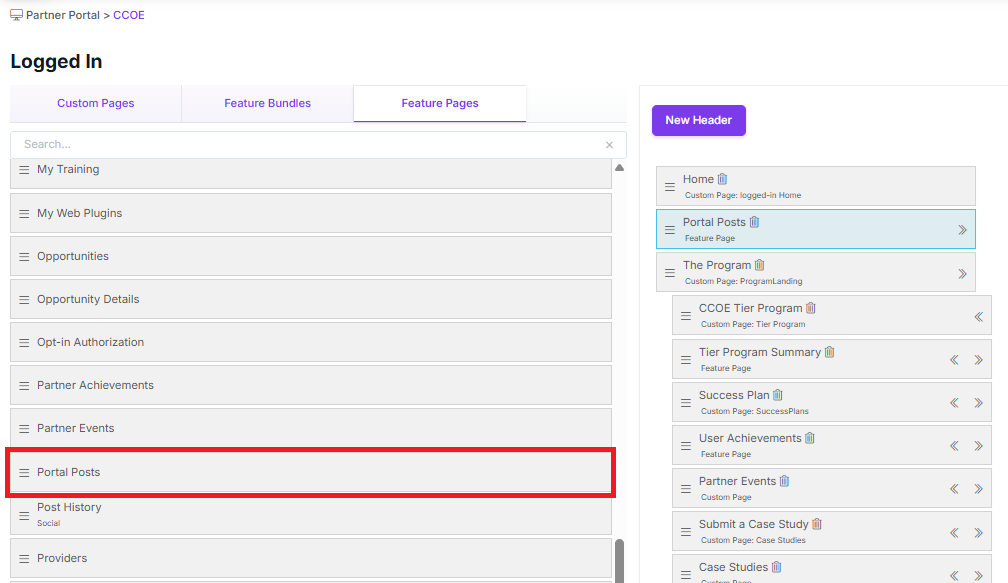
Task: Open the CCOE breadcrumb link
Action: pos(128,14)
